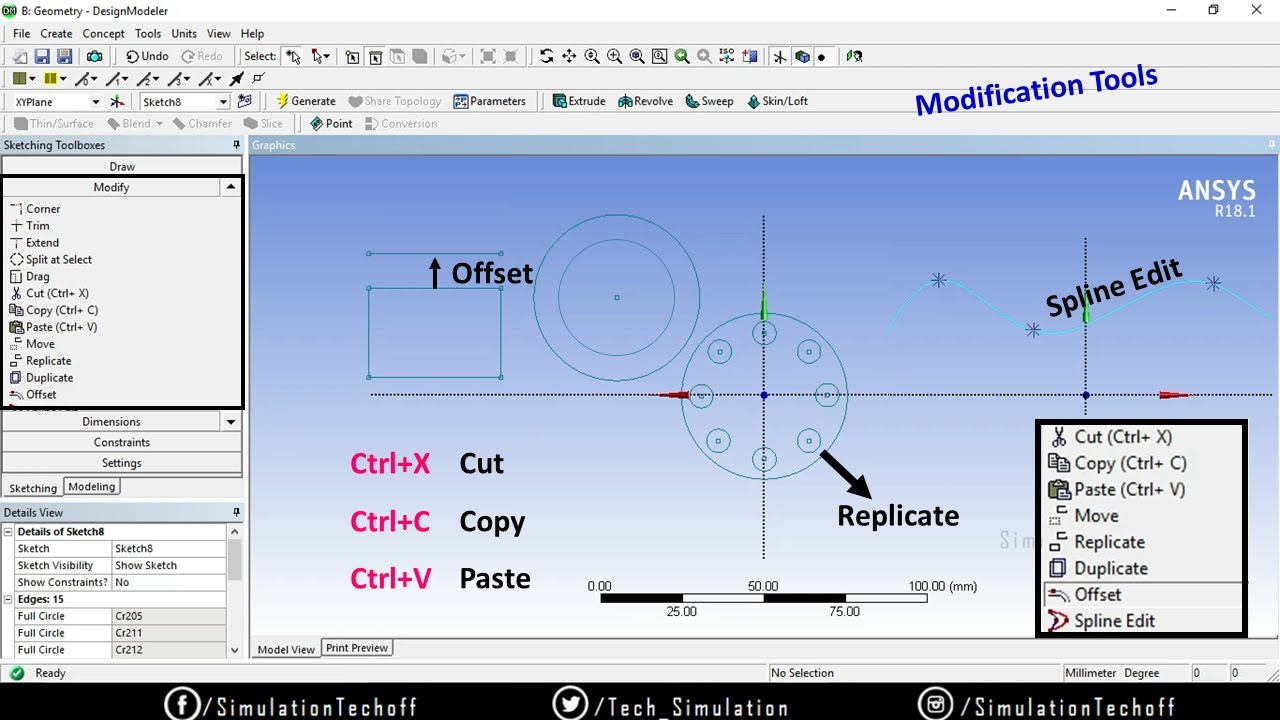The height and width of the screenshot is (720, 1280).
Task: Click the Parameters button
Action: pos(490,101)
